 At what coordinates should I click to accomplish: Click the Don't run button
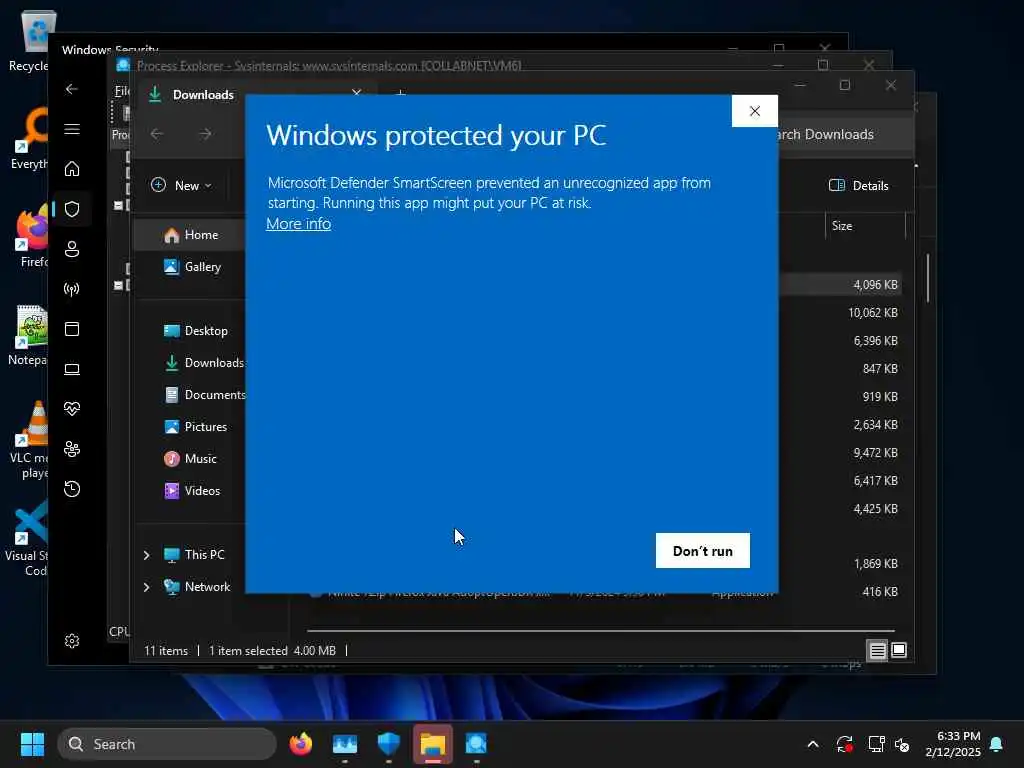[x=702, y=551]
